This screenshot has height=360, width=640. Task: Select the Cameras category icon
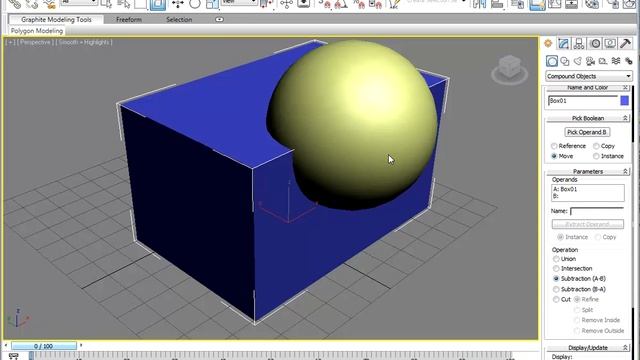tap(590, 61)
